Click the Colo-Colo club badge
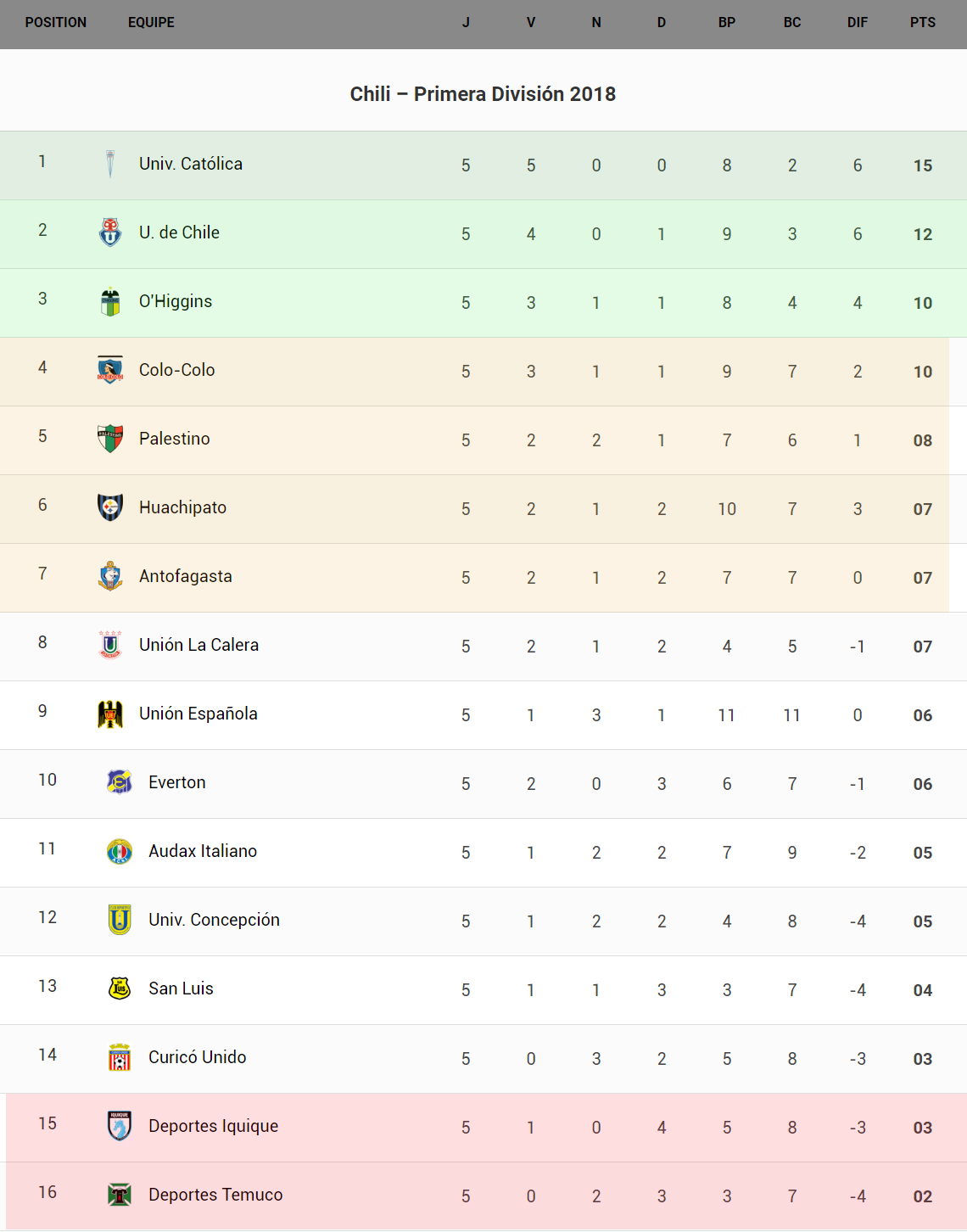967x1232 pixels. tap(110, 370)
